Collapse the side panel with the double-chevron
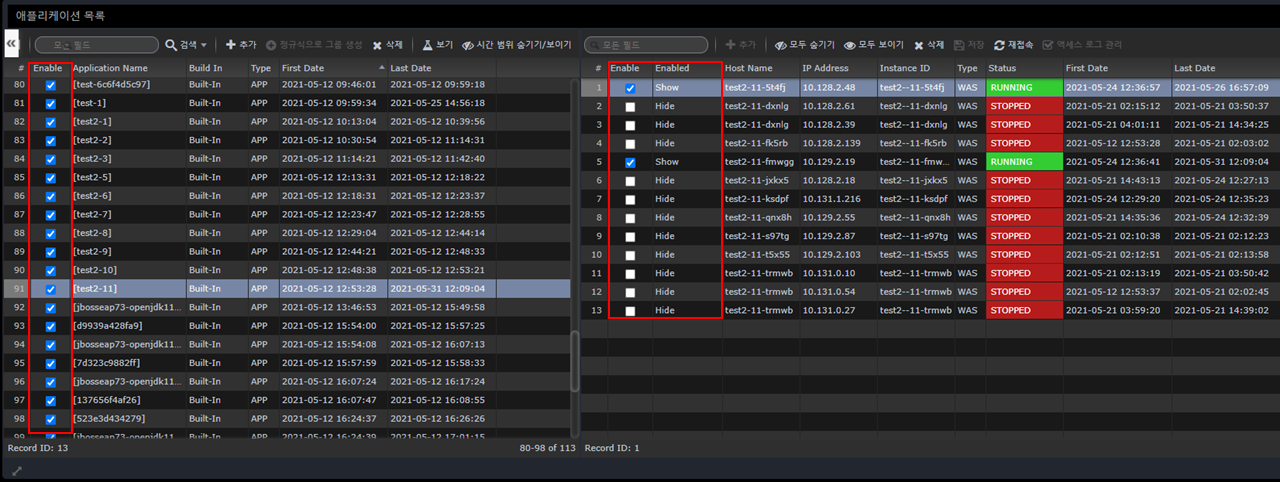The width and height of the screenshot is (1280, 482). (11, 44)
